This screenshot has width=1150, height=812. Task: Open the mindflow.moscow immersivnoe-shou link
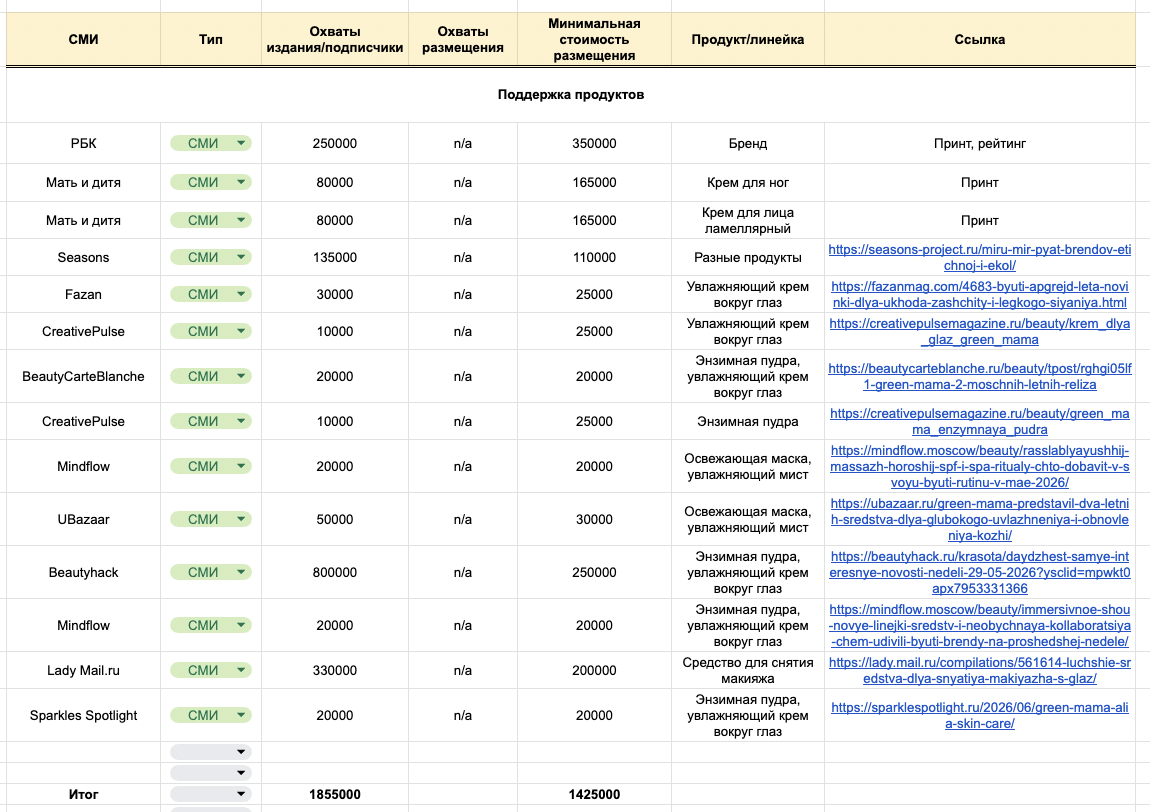coord(979,625)
